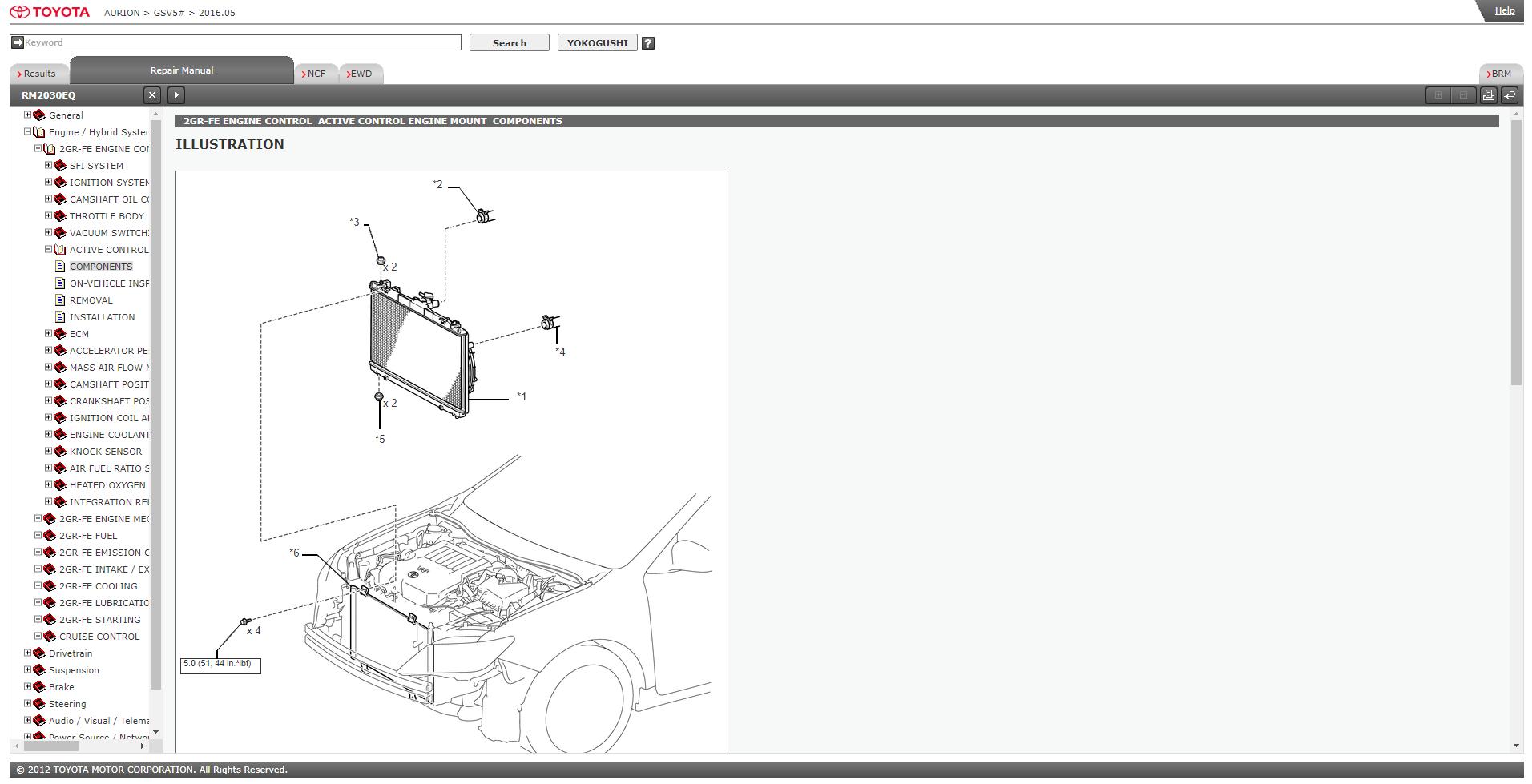
Task: Click the page icon beside ON-VEHICLE INSPECTION
Action: point(60,283)
